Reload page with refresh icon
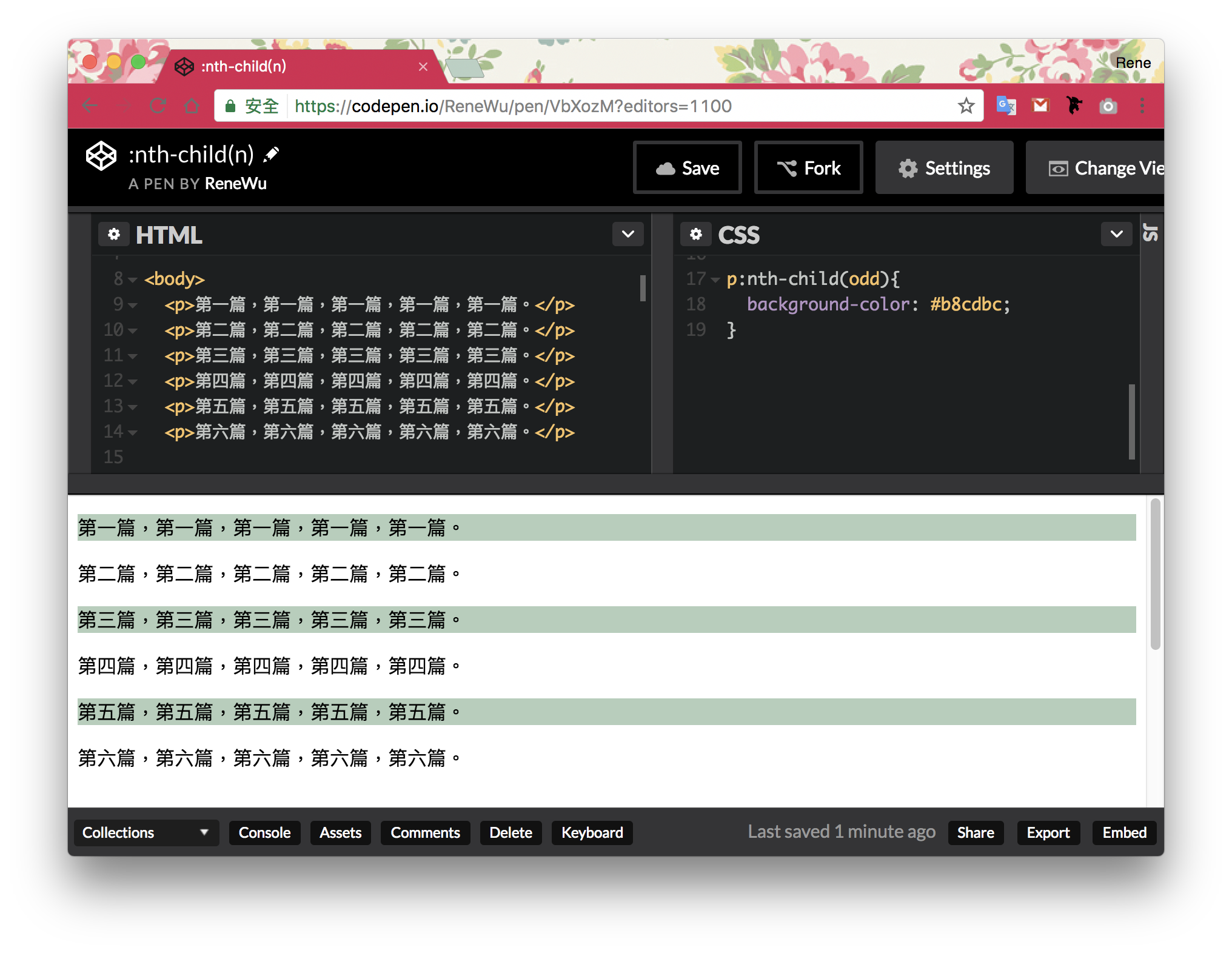This screenshot has height=953, width=1232. [158, 106]
